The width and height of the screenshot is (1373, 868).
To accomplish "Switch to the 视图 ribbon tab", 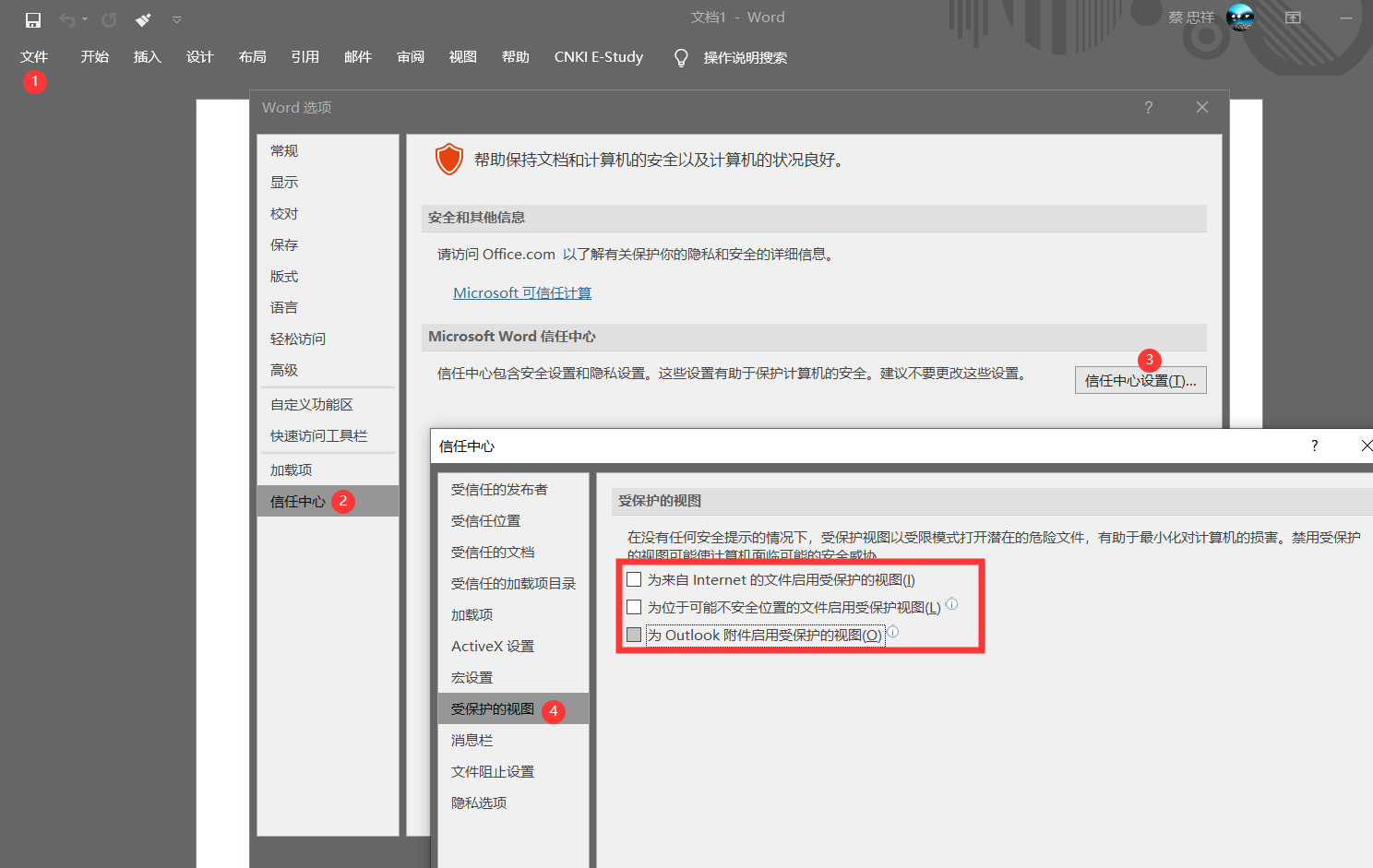I will (x=463, y=57).
